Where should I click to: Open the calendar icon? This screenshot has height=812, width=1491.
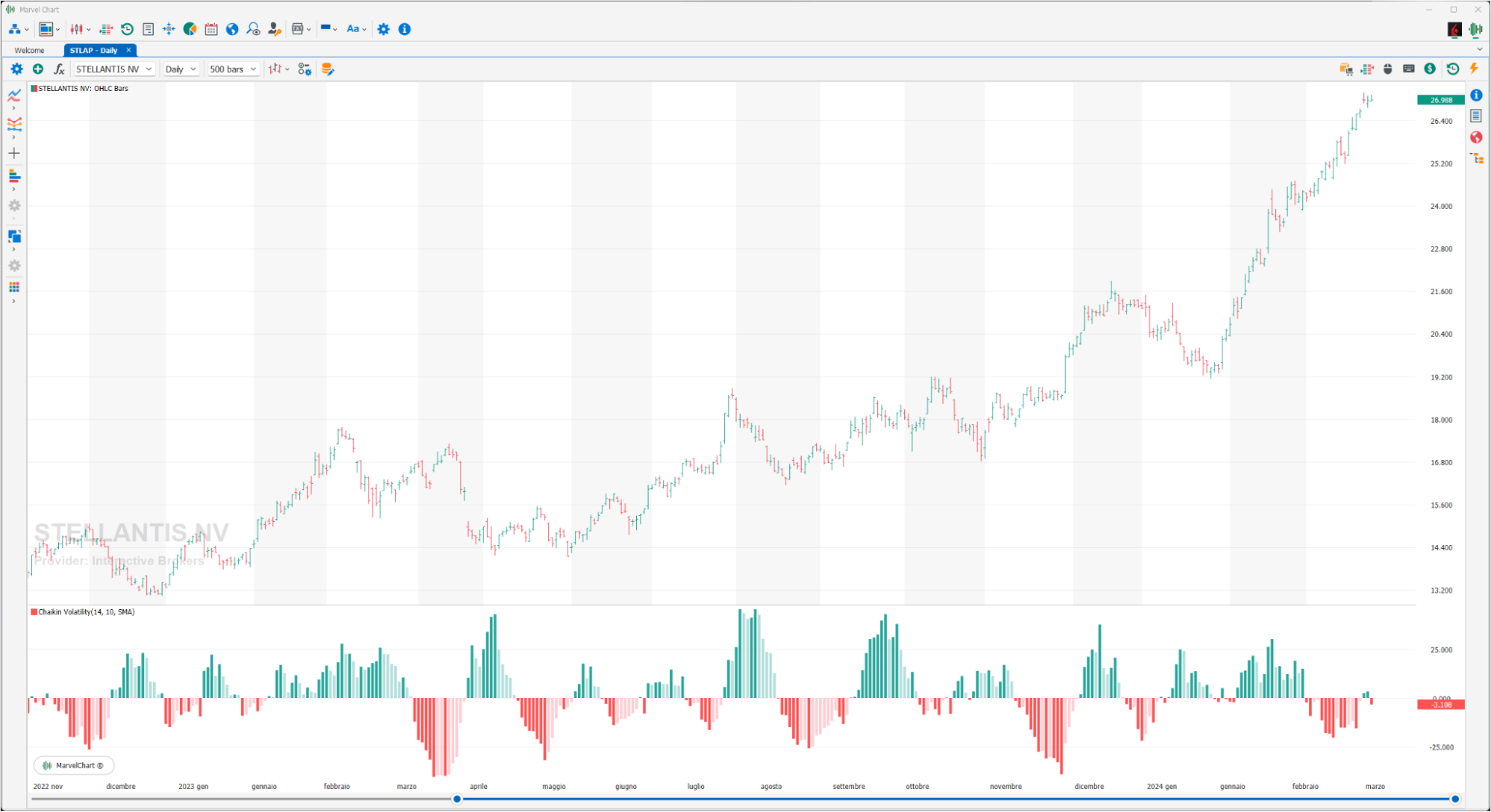(x=211, y=29)
